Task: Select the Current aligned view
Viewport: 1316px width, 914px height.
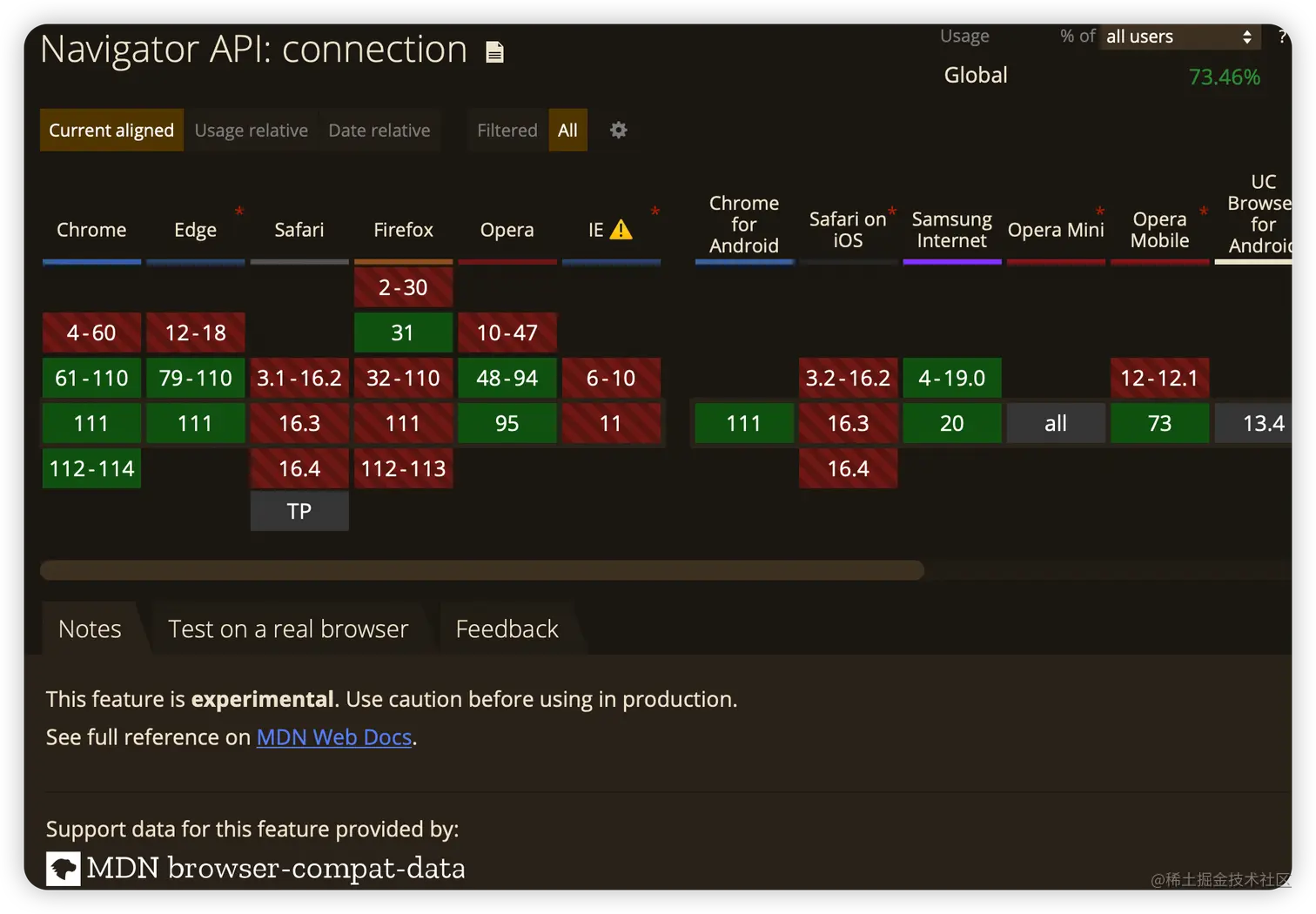Action: click(111, 130)
